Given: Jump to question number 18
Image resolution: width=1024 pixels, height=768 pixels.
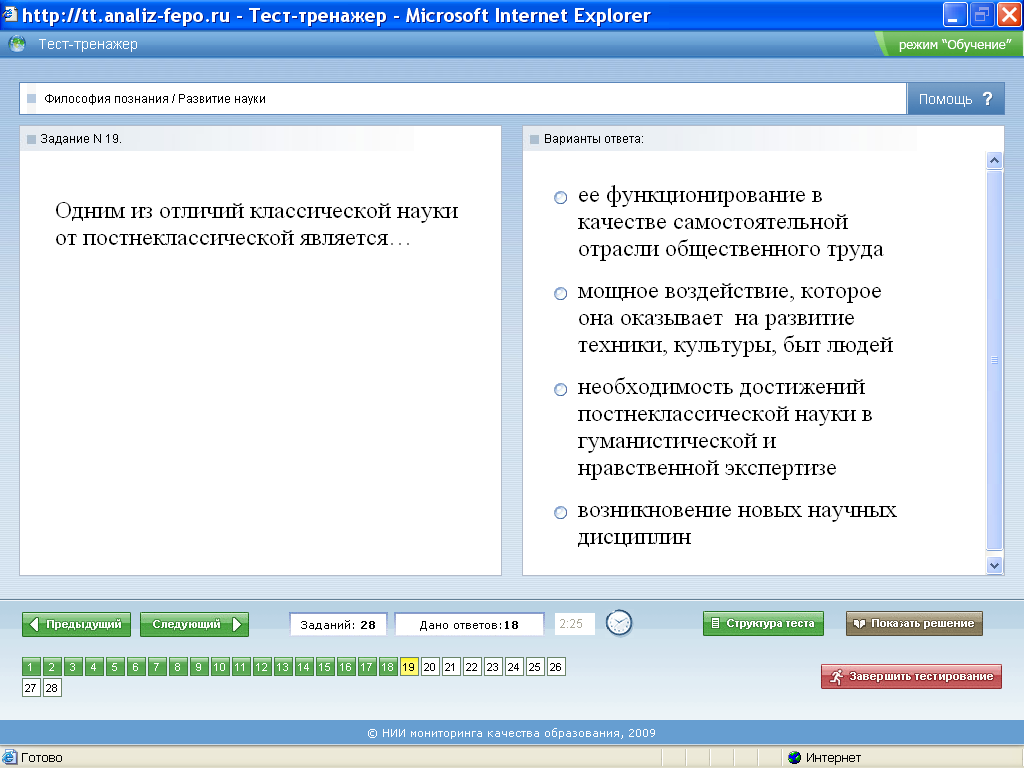Looking at the screenshot, I should click(387, 667).
